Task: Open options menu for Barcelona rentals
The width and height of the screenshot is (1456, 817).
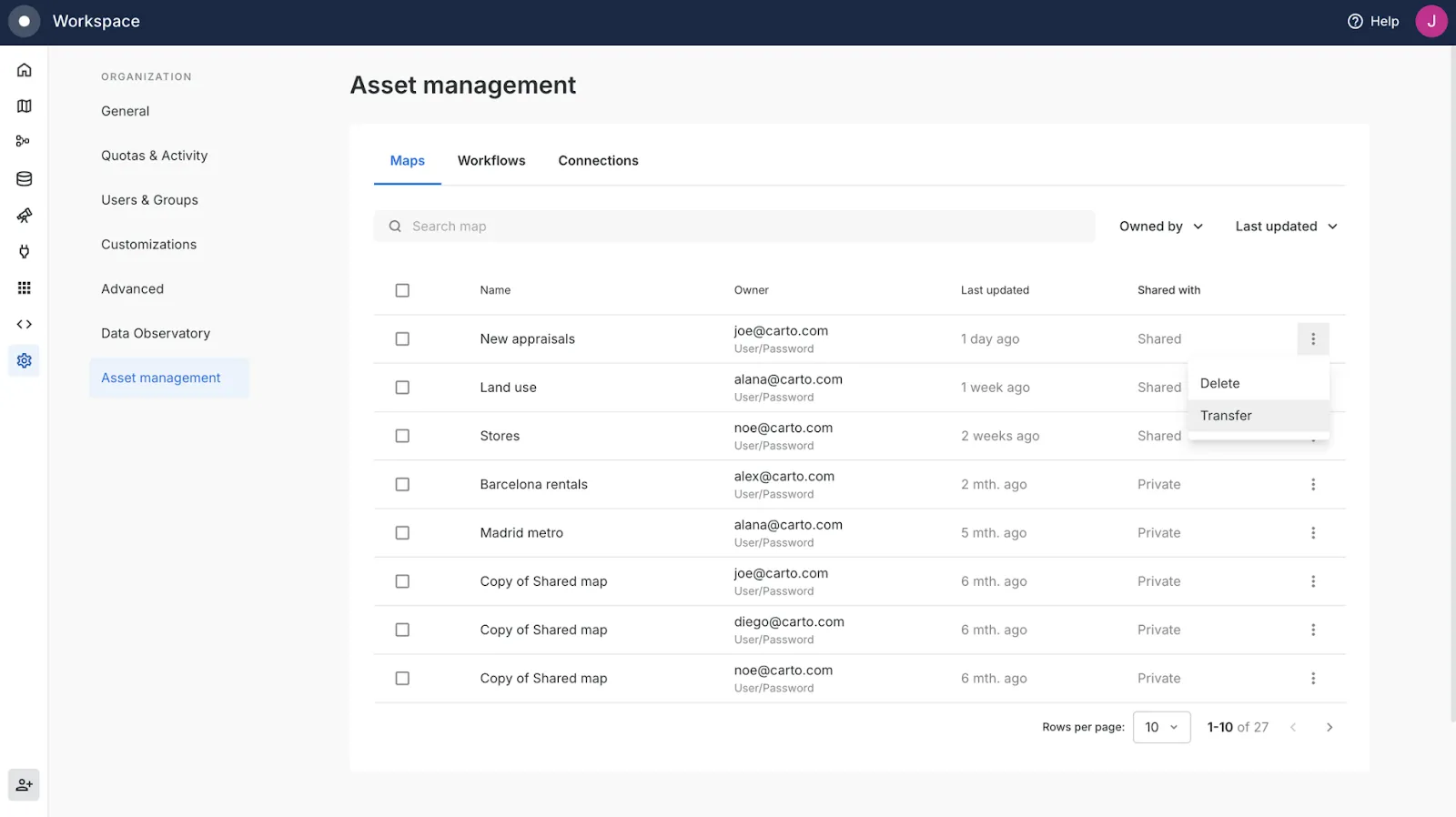Action: point(1312,485)
